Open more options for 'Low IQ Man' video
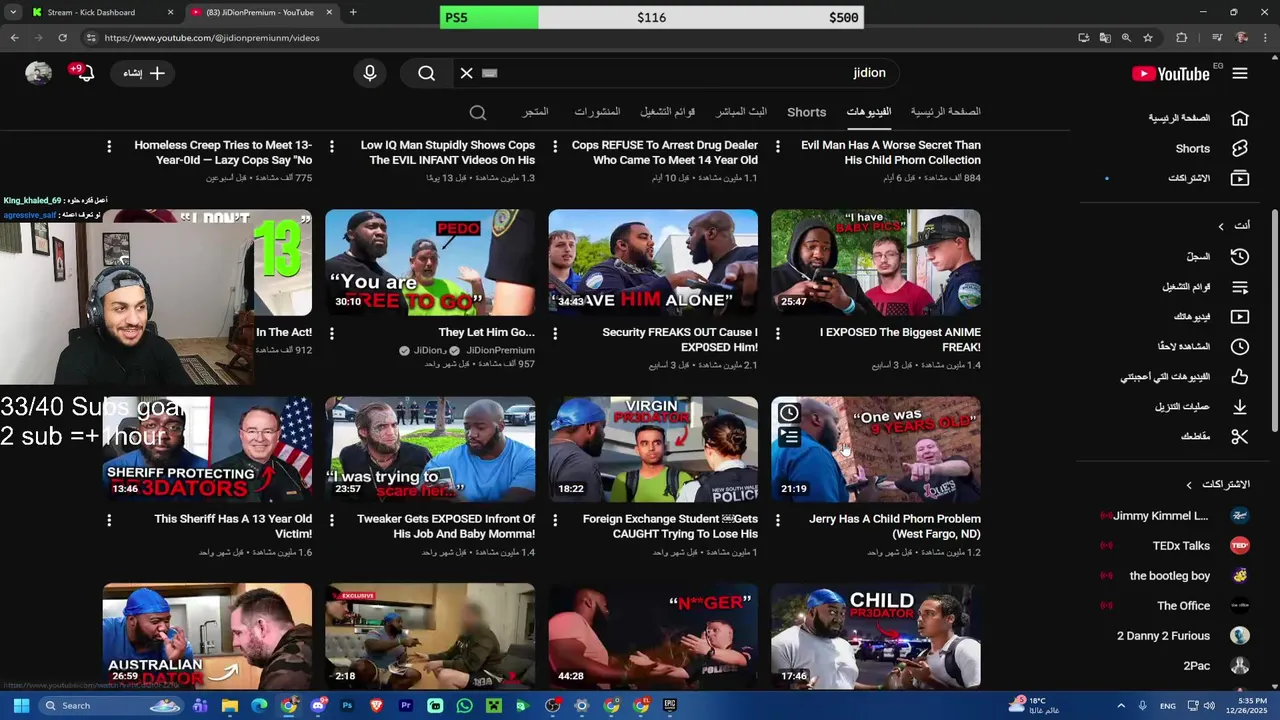The height and width of the screenshot is (720, 1280). coord(332,146)
